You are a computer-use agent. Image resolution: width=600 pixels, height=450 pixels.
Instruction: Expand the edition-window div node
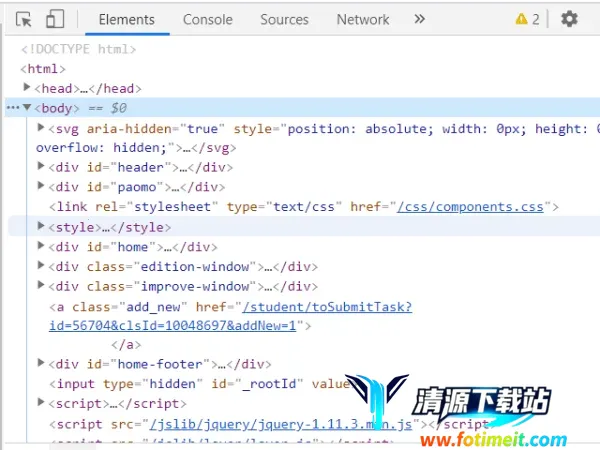tap(41, 266)
